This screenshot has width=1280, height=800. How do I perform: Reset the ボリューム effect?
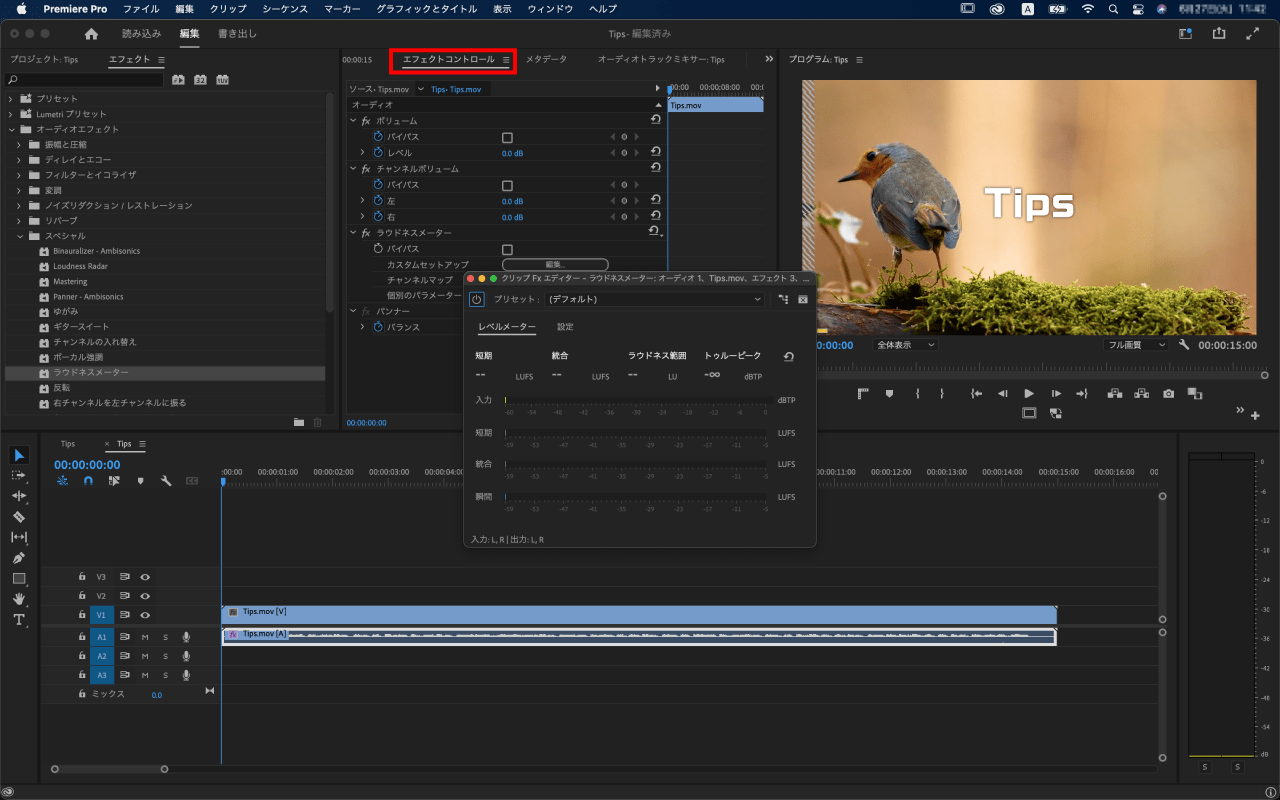(655, 120)
